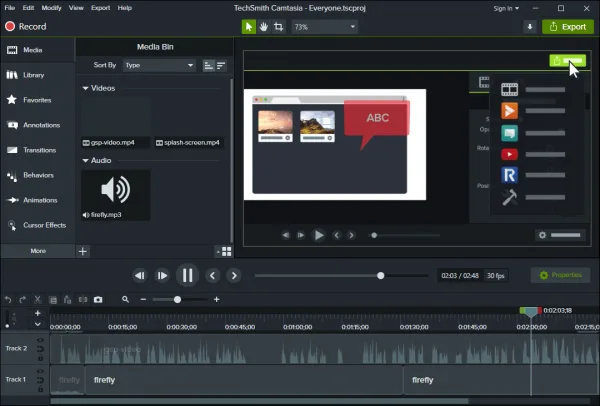Open the Properties panel button

tap(560, 275)
